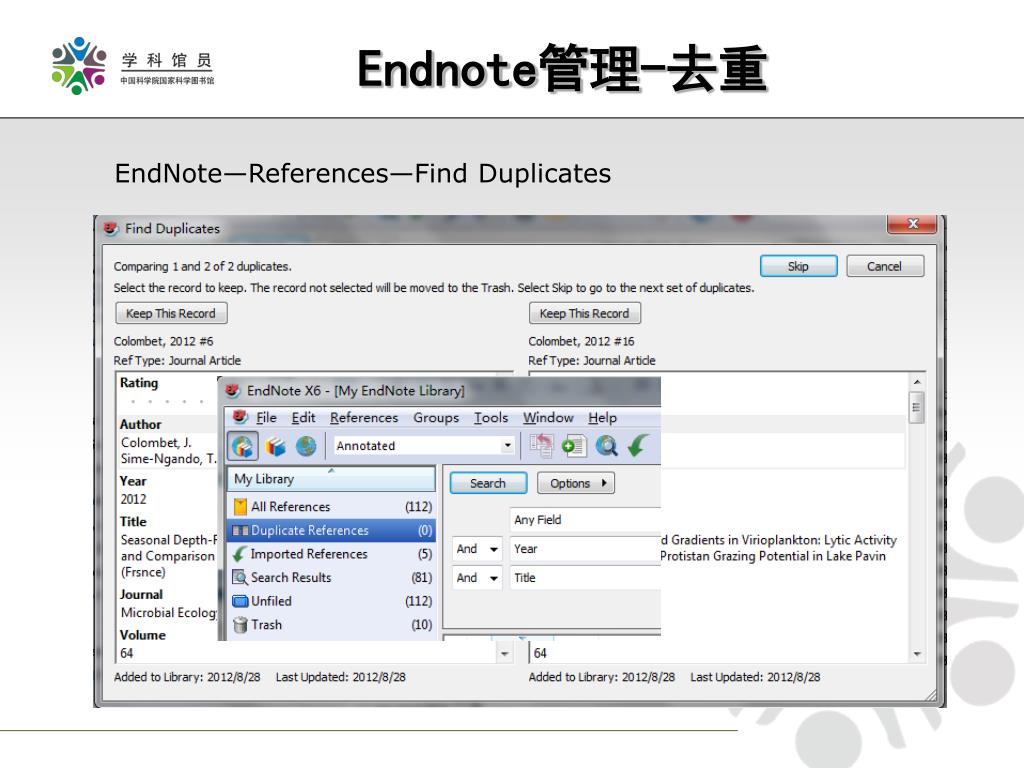Click the Search button
Image resolution: width=1024 pixels, height=768 pixels.
pos(488,483)
